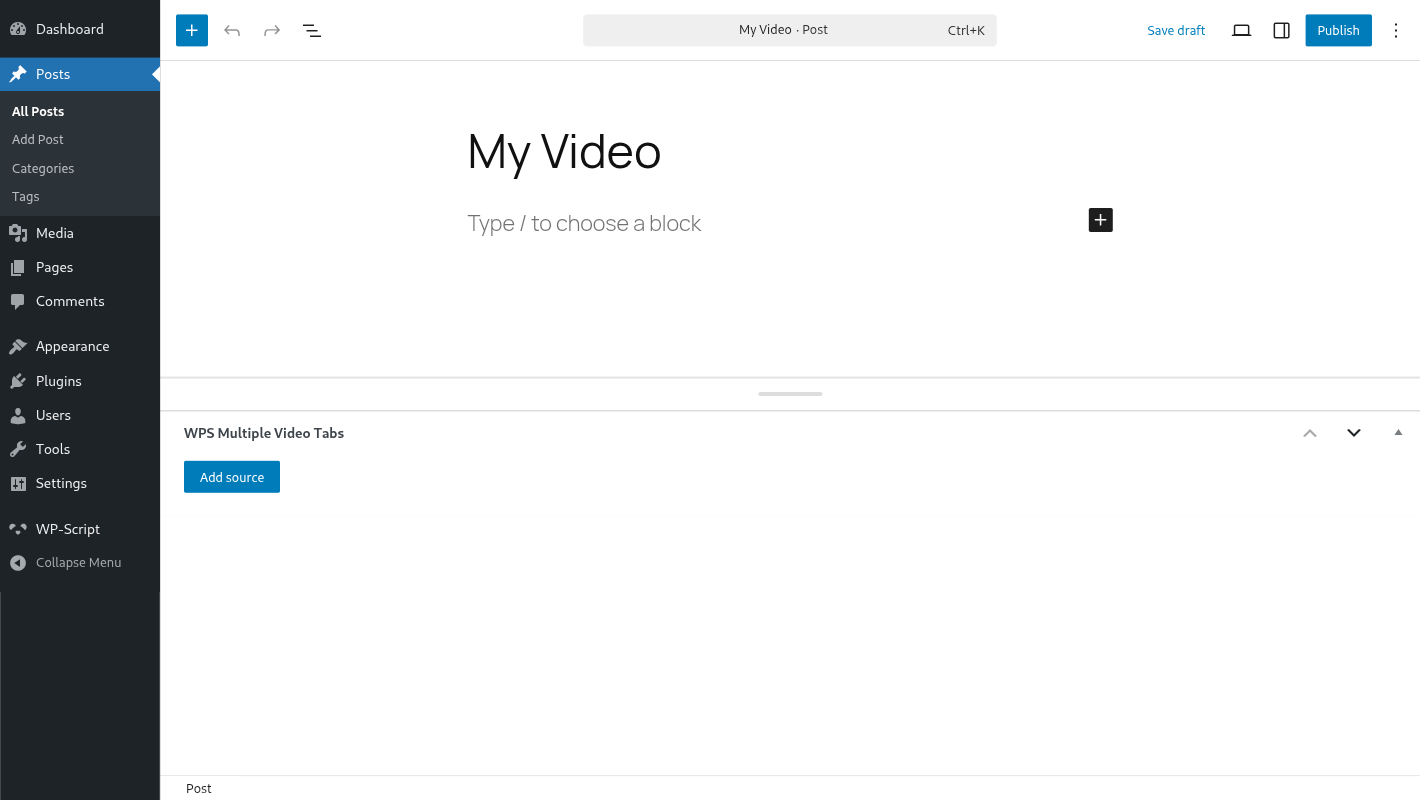Click the black add block button

coord(1100,220)
